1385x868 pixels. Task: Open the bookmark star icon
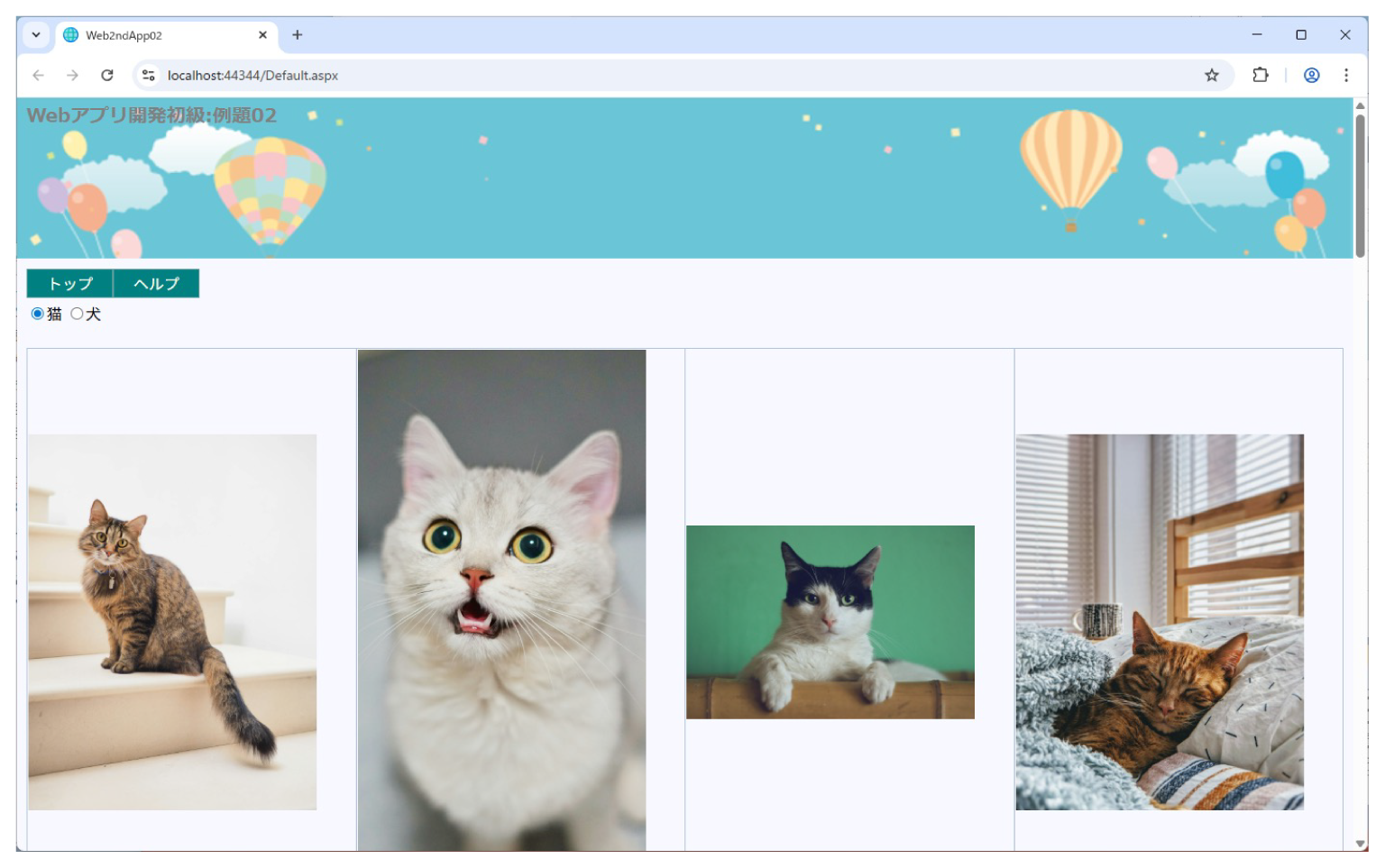[1212, 75]
